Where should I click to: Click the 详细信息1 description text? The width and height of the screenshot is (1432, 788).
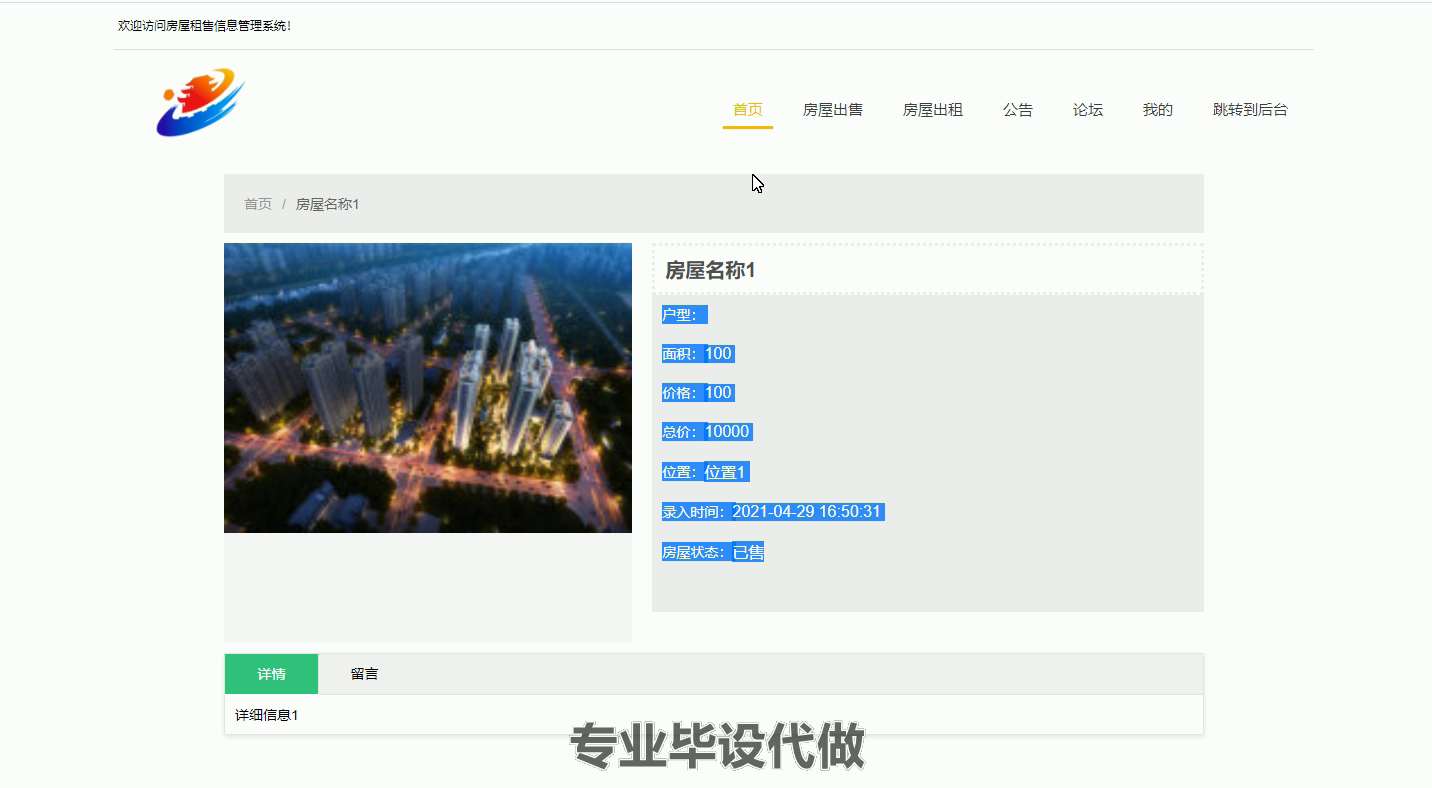(267, 715)
